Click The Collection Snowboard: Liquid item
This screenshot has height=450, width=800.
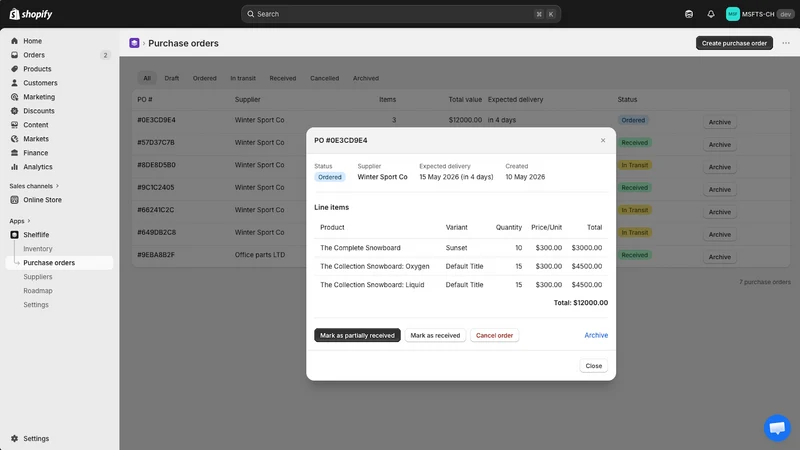(x=372, y=285)
